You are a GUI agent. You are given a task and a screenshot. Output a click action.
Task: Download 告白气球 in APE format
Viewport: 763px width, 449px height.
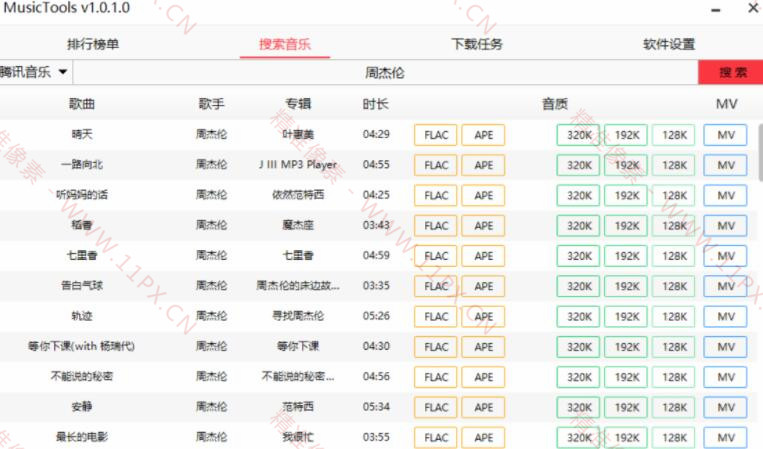pyautogui.click(x=483, y=286)
